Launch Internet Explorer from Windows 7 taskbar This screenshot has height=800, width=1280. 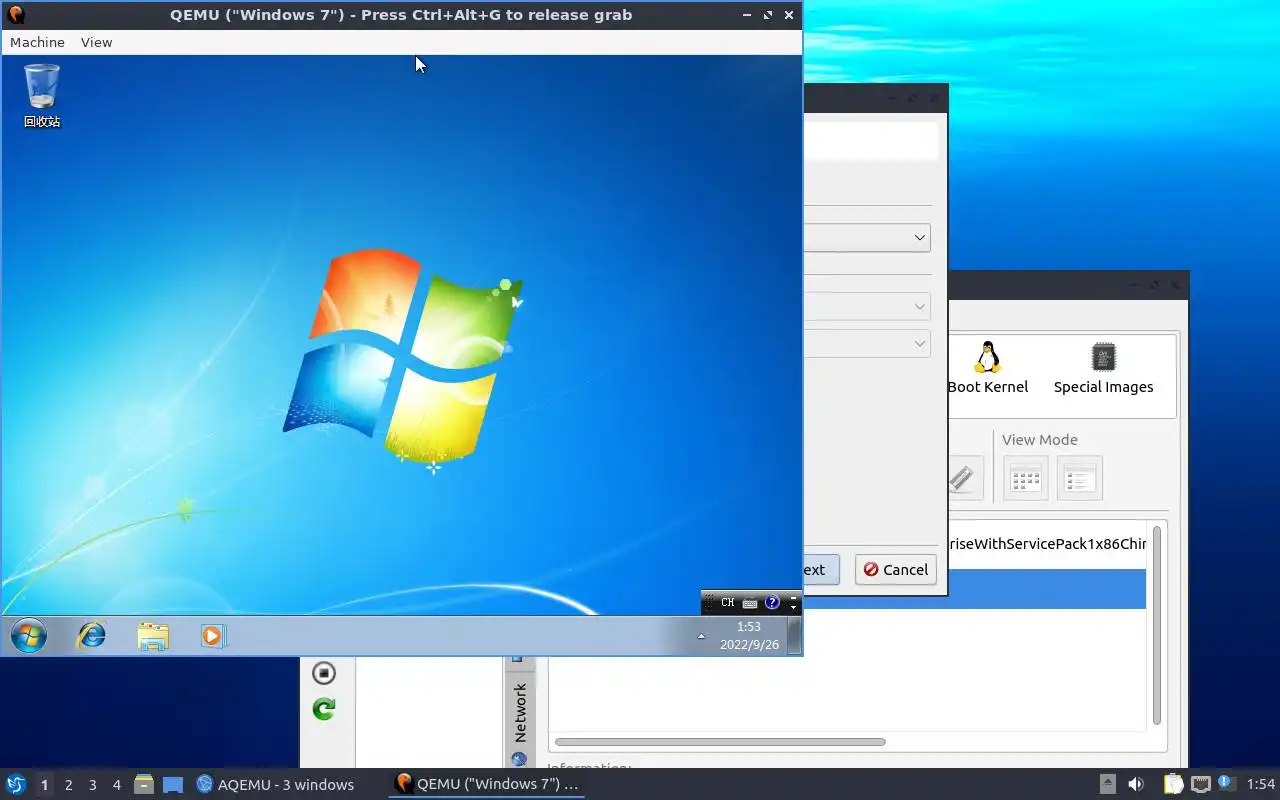pos(92,635)
